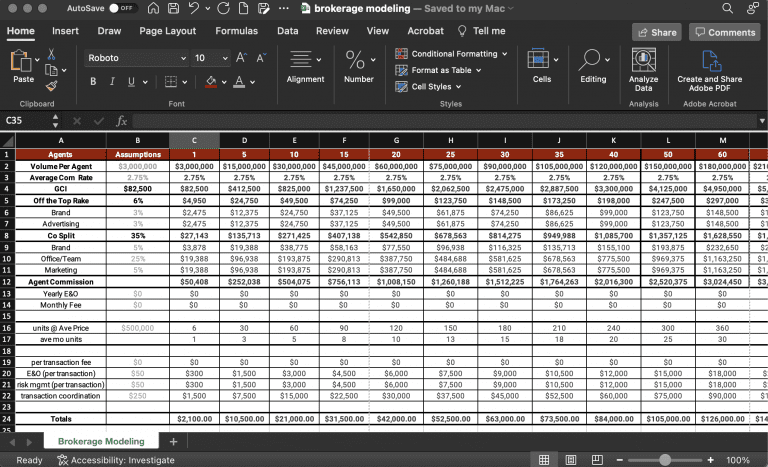Toggle Underline formatting
Image resolution: width=768 pixels, height=467 pixels.
pos(131,82)
